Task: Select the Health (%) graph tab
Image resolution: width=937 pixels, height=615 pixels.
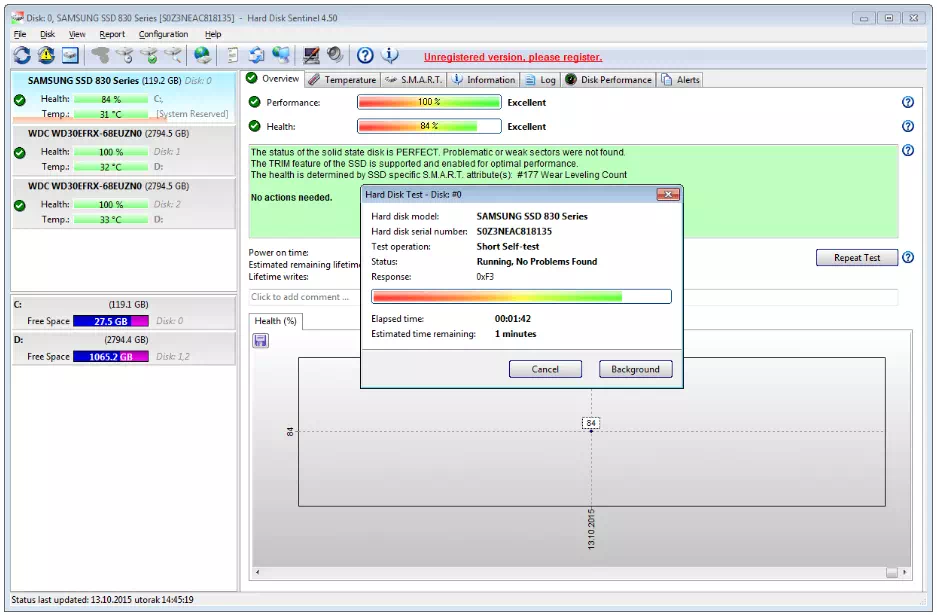Action: [x=275, y=321]
